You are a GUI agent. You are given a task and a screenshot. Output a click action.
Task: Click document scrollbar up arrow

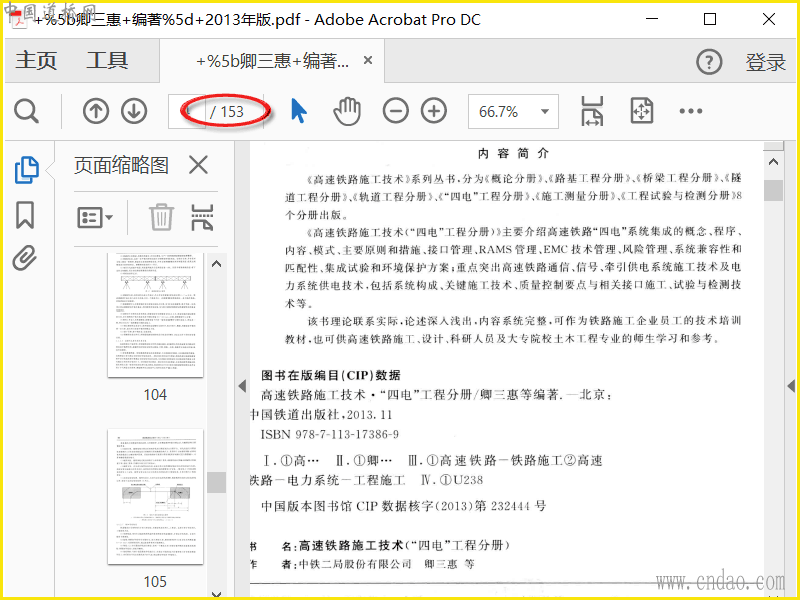pos(773,162)
